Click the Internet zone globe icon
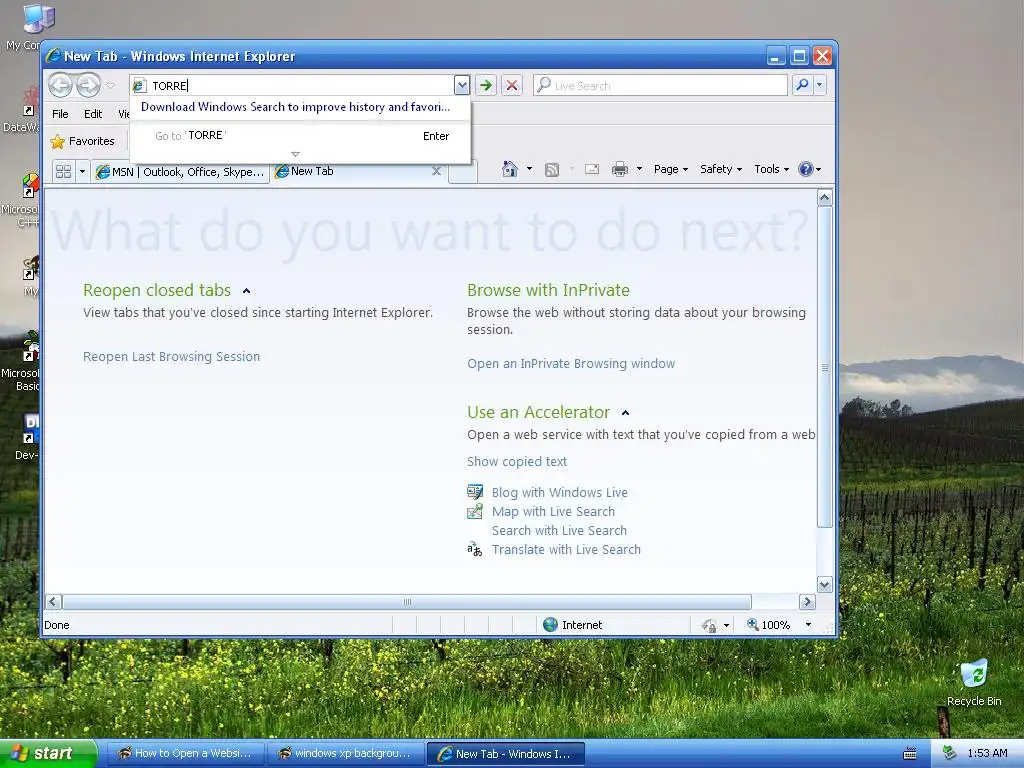The image size is (1024, 768). click(x=551, y=625)
